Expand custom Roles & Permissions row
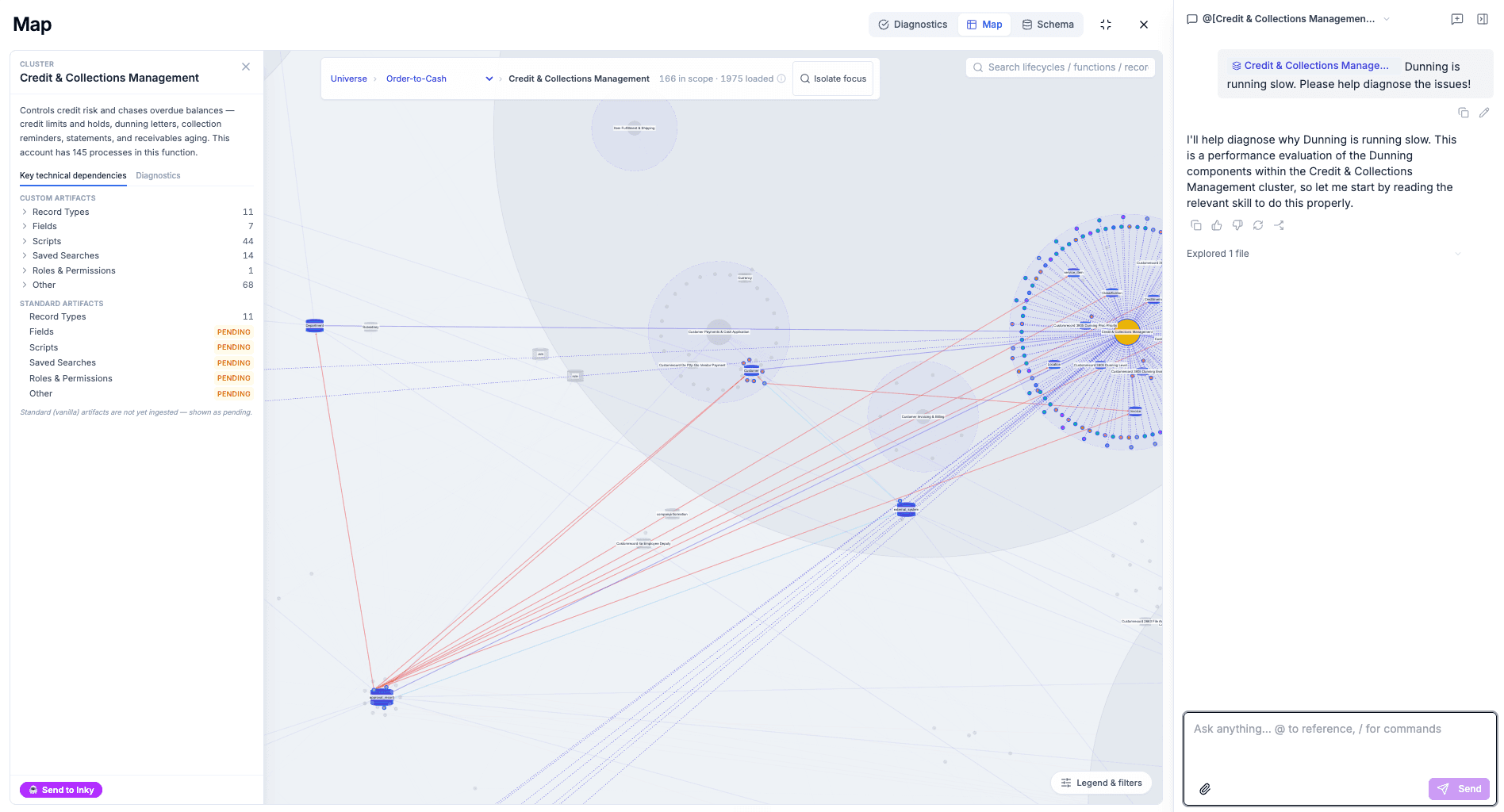Image resolution: width=1504 pixels, height=812 pixels. pos(136,270)
